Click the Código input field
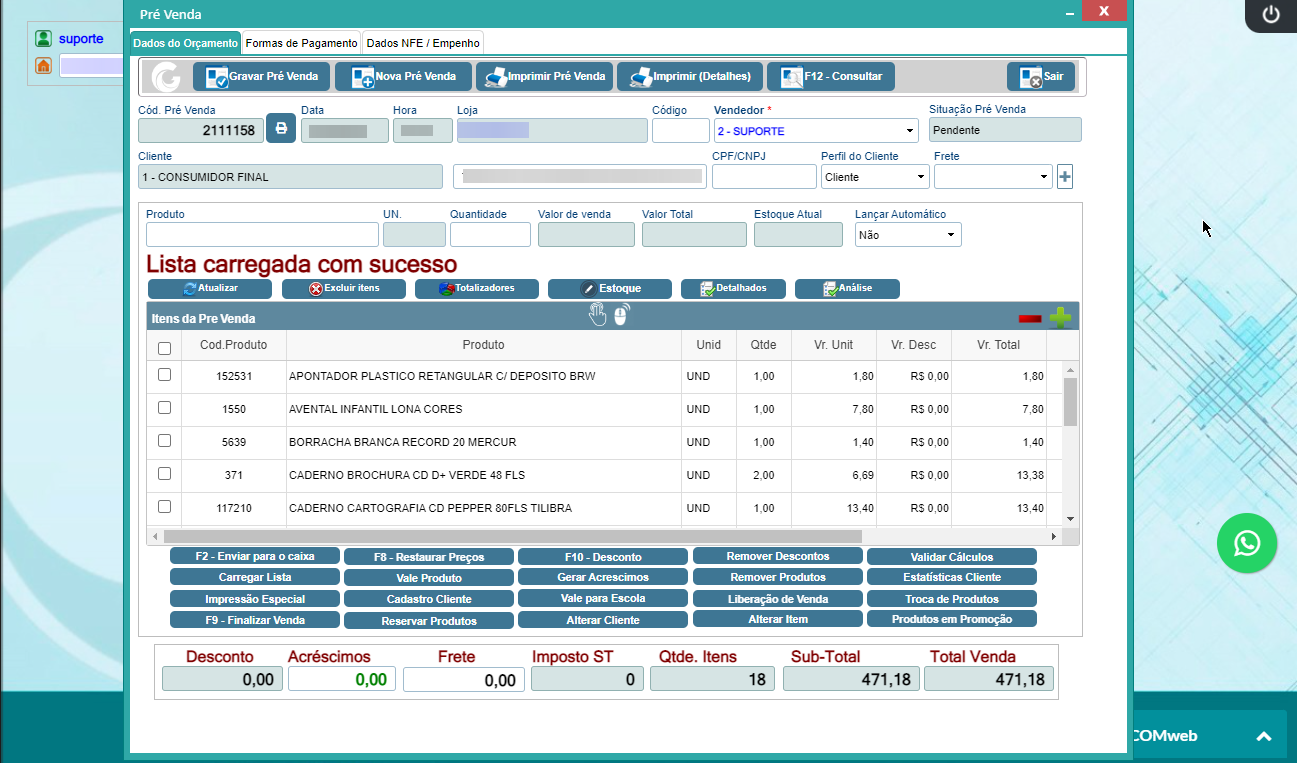Image resolution: width=1297 pixels, height=763 pixels. pyautogui.click(x=681, y=131)
